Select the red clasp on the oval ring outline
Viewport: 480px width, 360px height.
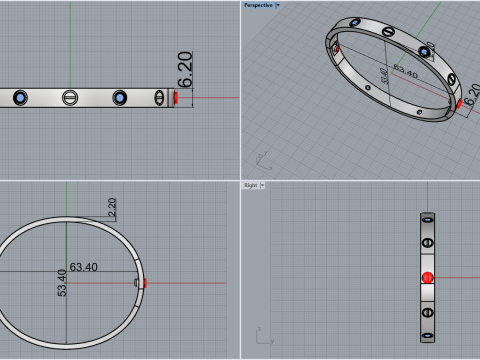click(x=145, y=283)
